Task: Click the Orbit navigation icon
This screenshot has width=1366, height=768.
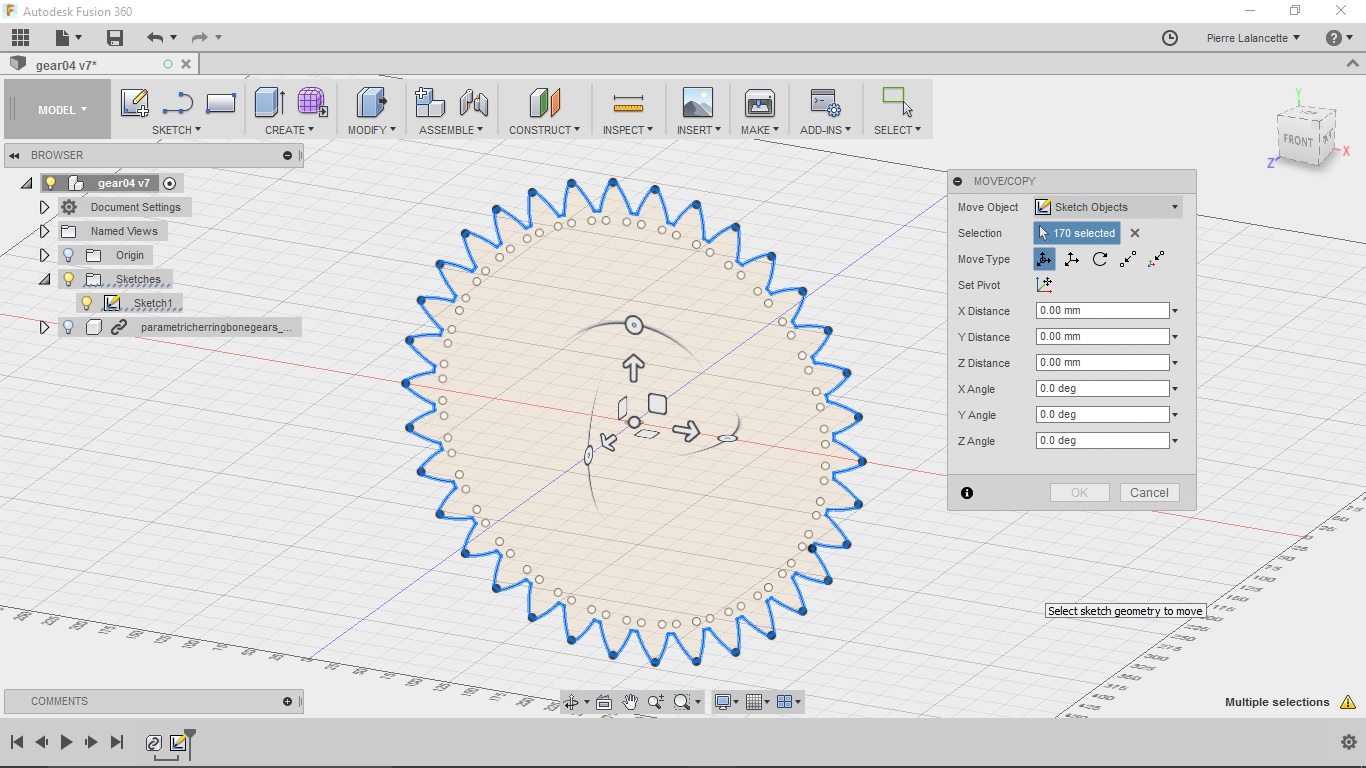Action: pos(571,702)
